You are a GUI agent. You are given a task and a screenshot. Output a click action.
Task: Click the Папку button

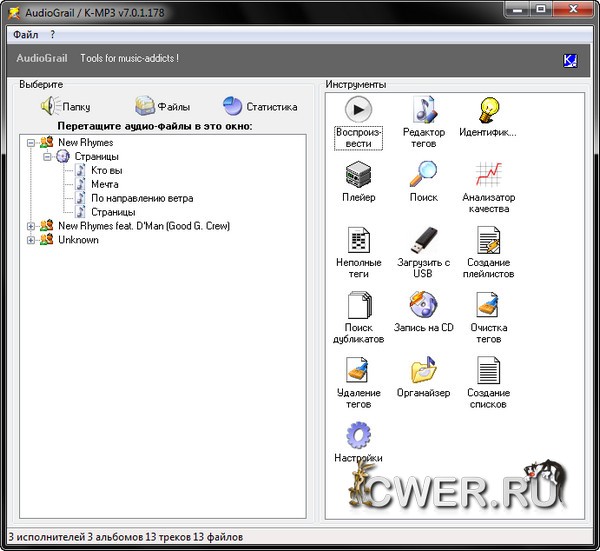66,107
